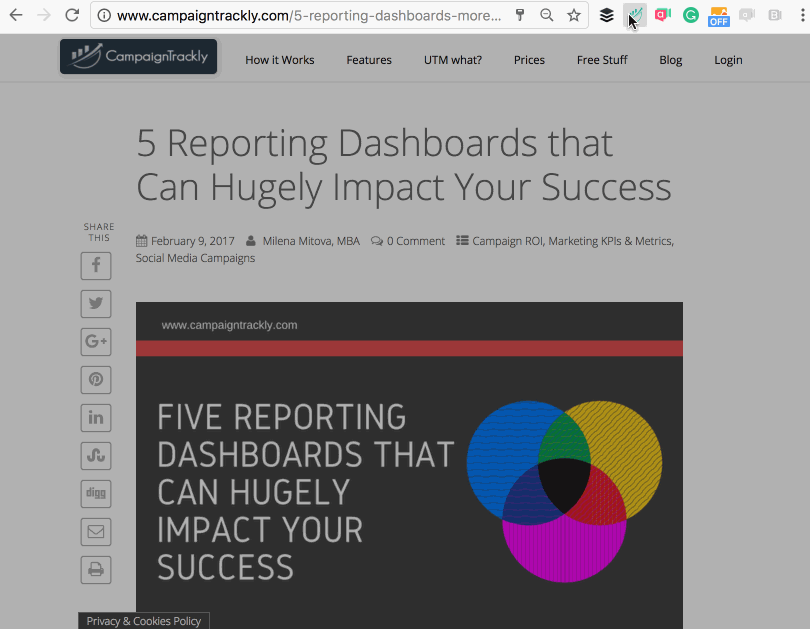Click the greyed speech bubble extension icon
The width and height of the screenshot is (810, 629).
746,15
